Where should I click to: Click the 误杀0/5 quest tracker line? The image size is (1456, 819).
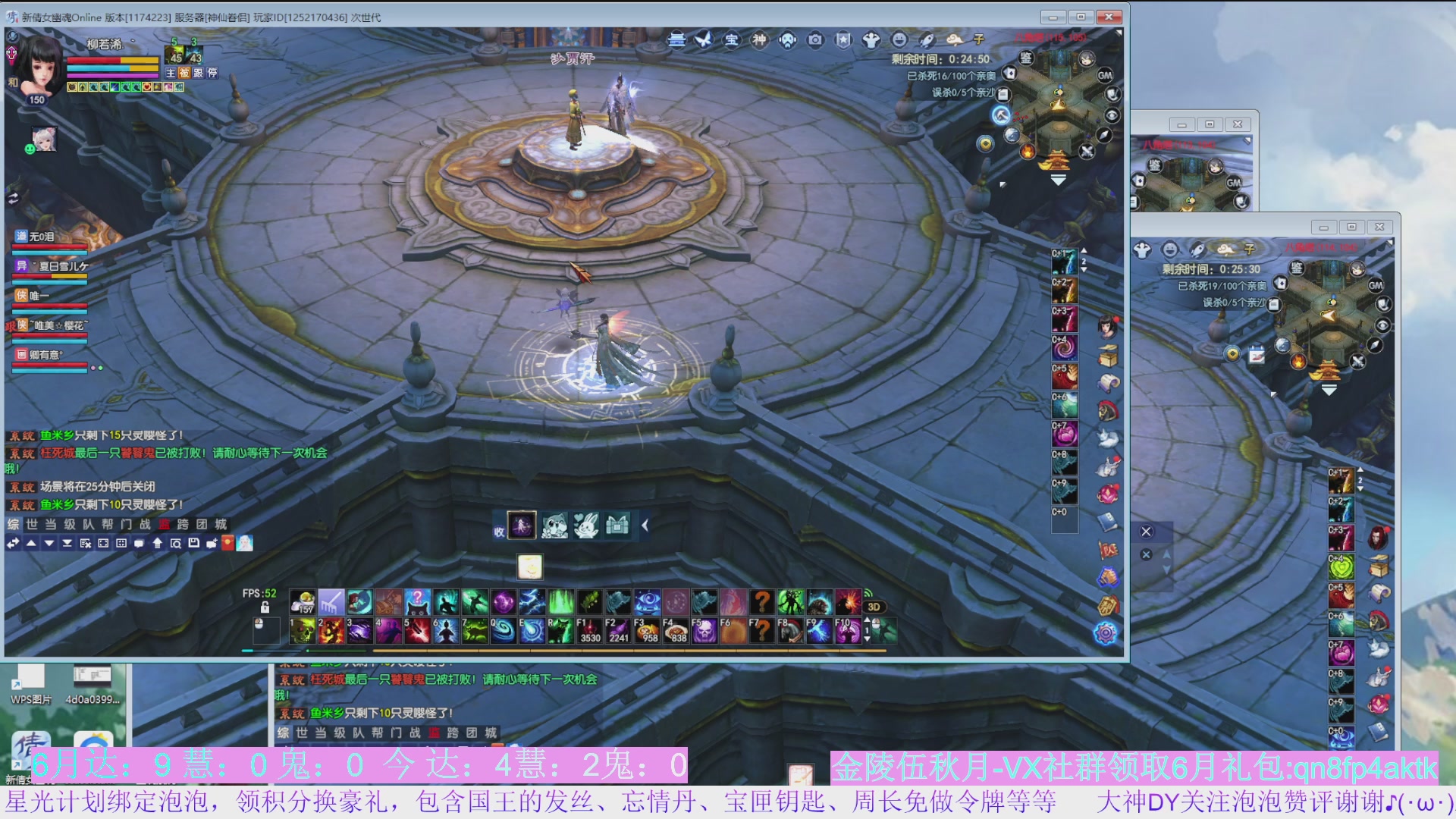(964, 93)
